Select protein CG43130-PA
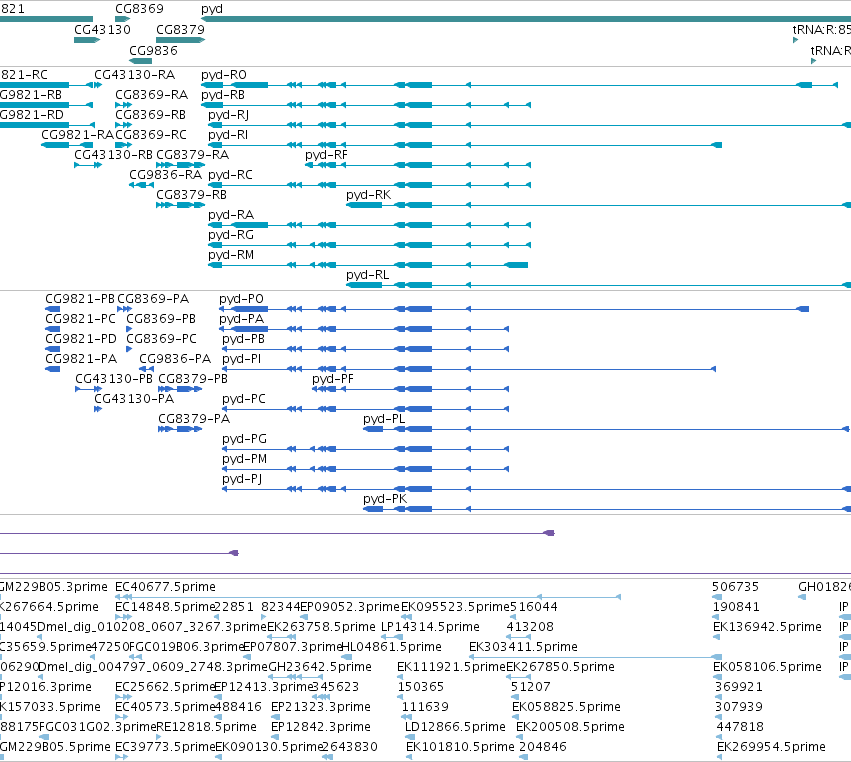The width and height of the screenshot is (851, 762). point(134,399)
